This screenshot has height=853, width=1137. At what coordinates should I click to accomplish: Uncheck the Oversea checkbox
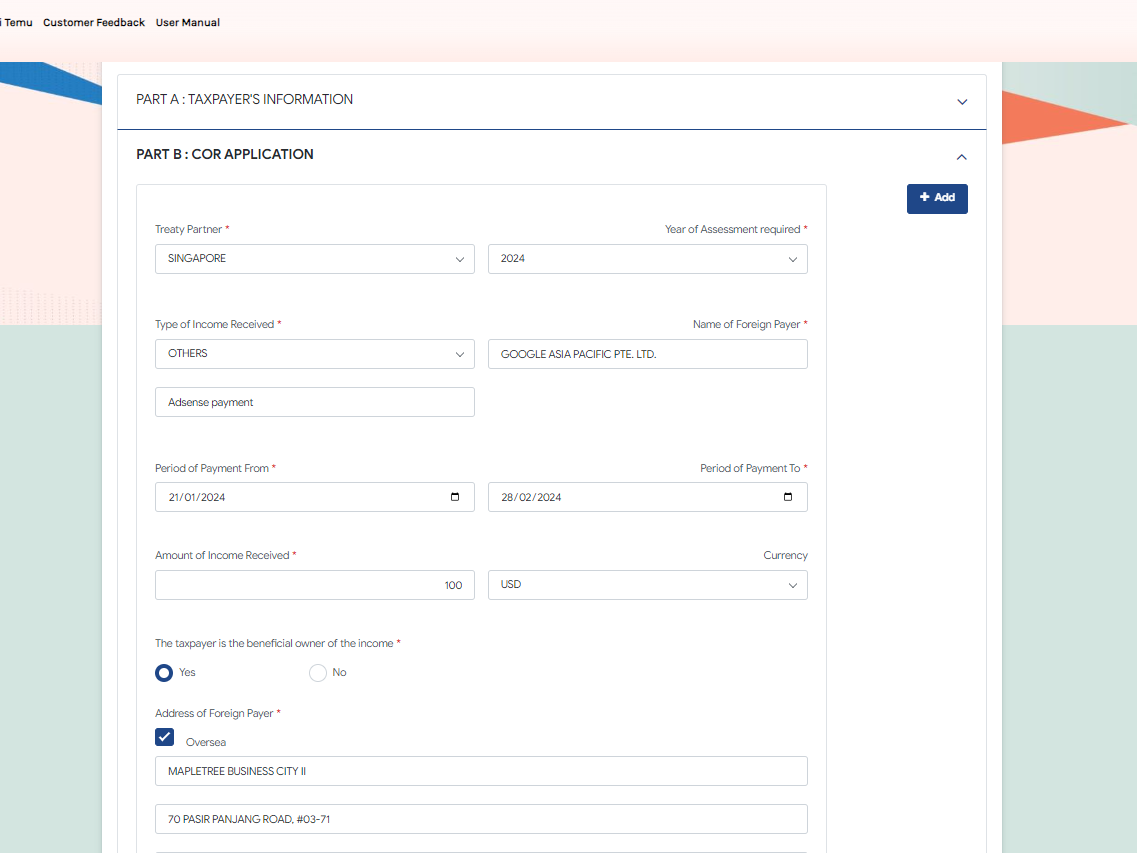[x=165, y=738]
